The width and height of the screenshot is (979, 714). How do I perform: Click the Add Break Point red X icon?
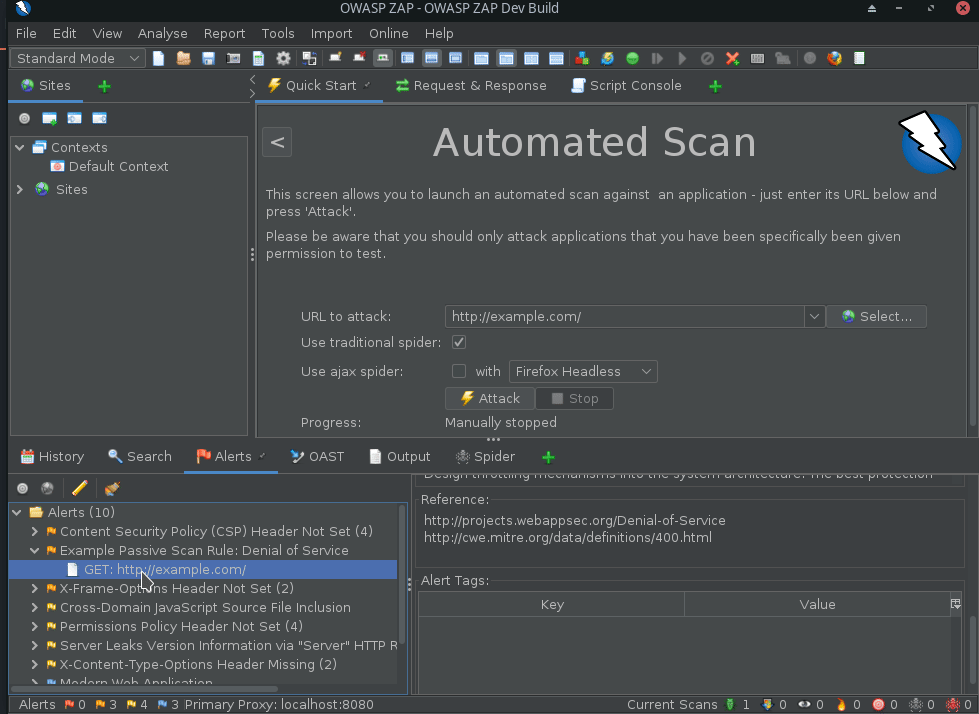click(732, 59)
